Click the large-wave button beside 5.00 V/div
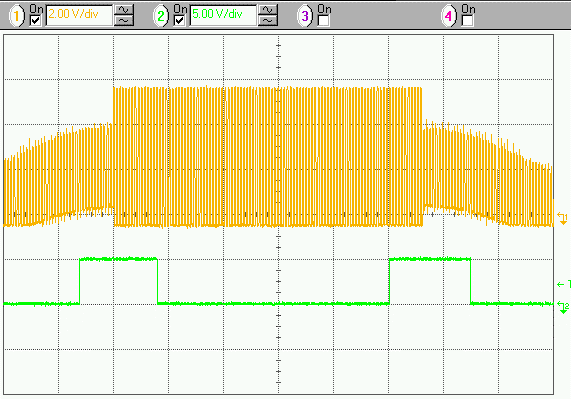The width and height of the screenshot is (571, 399). (268, 10)
